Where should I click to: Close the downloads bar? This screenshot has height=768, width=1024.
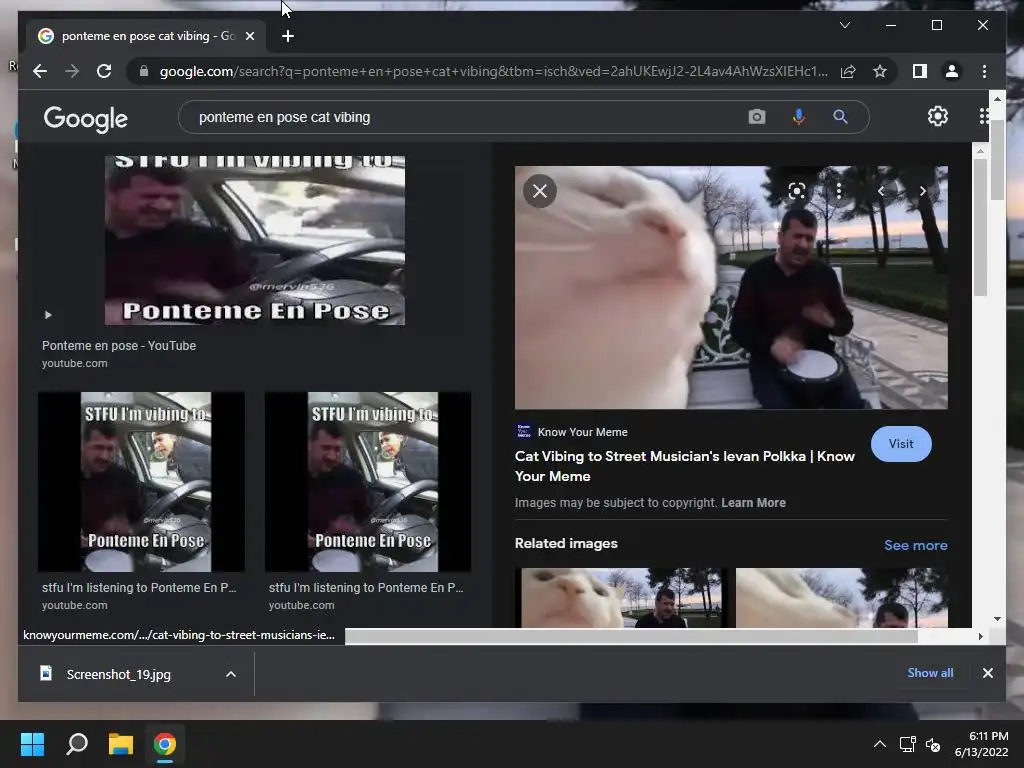(987, 673)
